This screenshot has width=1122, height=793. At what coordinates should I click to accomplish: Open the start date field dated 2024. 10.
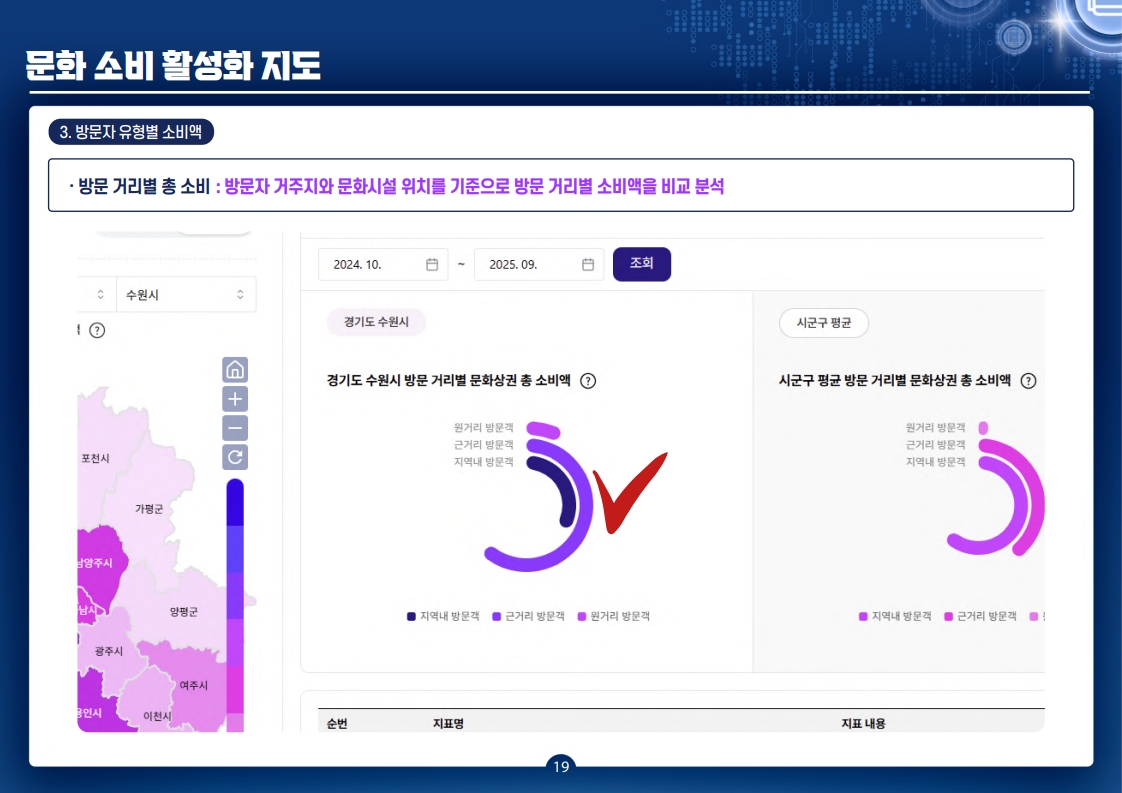pos(370,263)
